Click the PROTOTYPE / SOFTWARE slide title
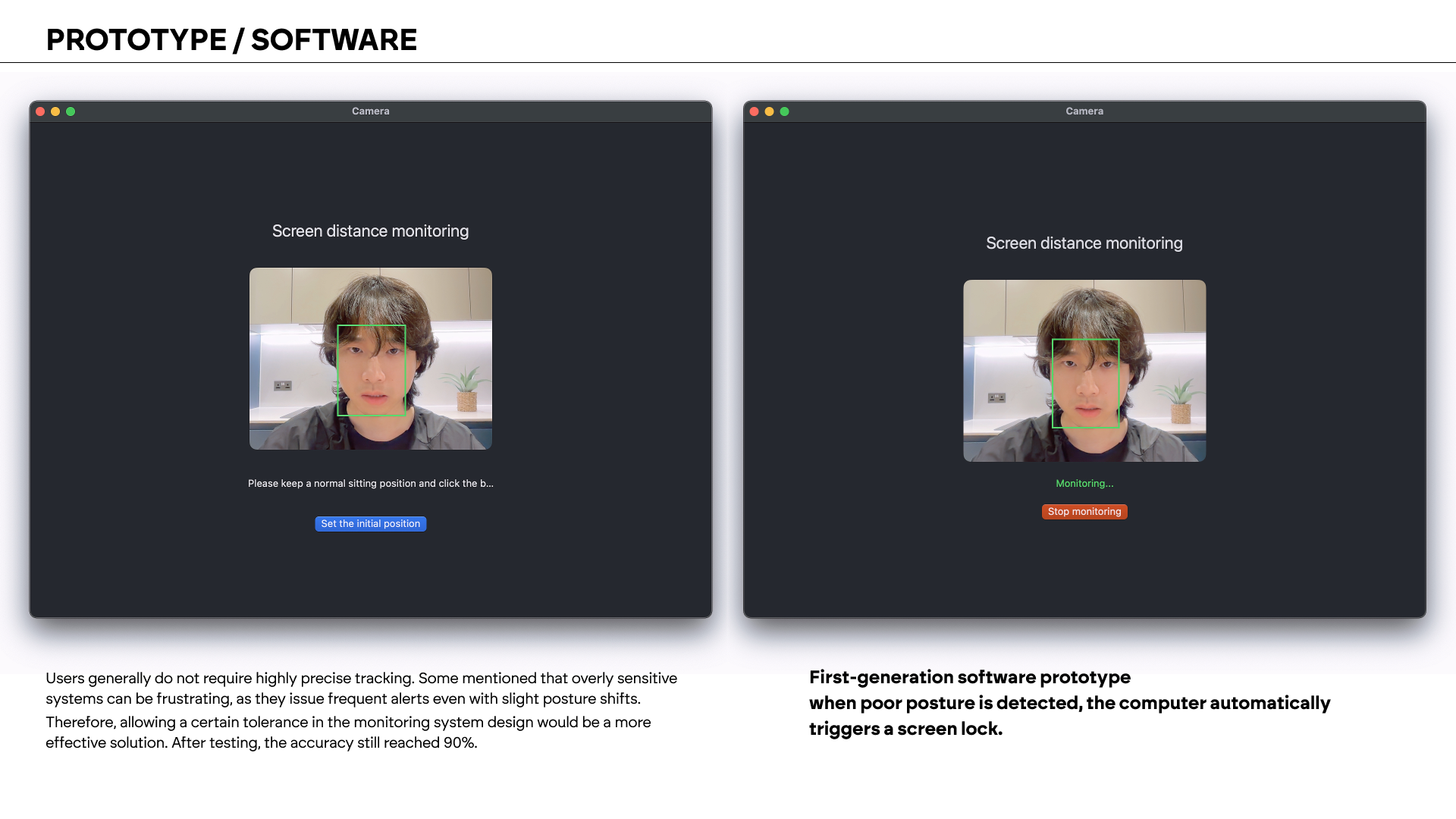The image size is (1456, 819). click(x=231, y=40)
